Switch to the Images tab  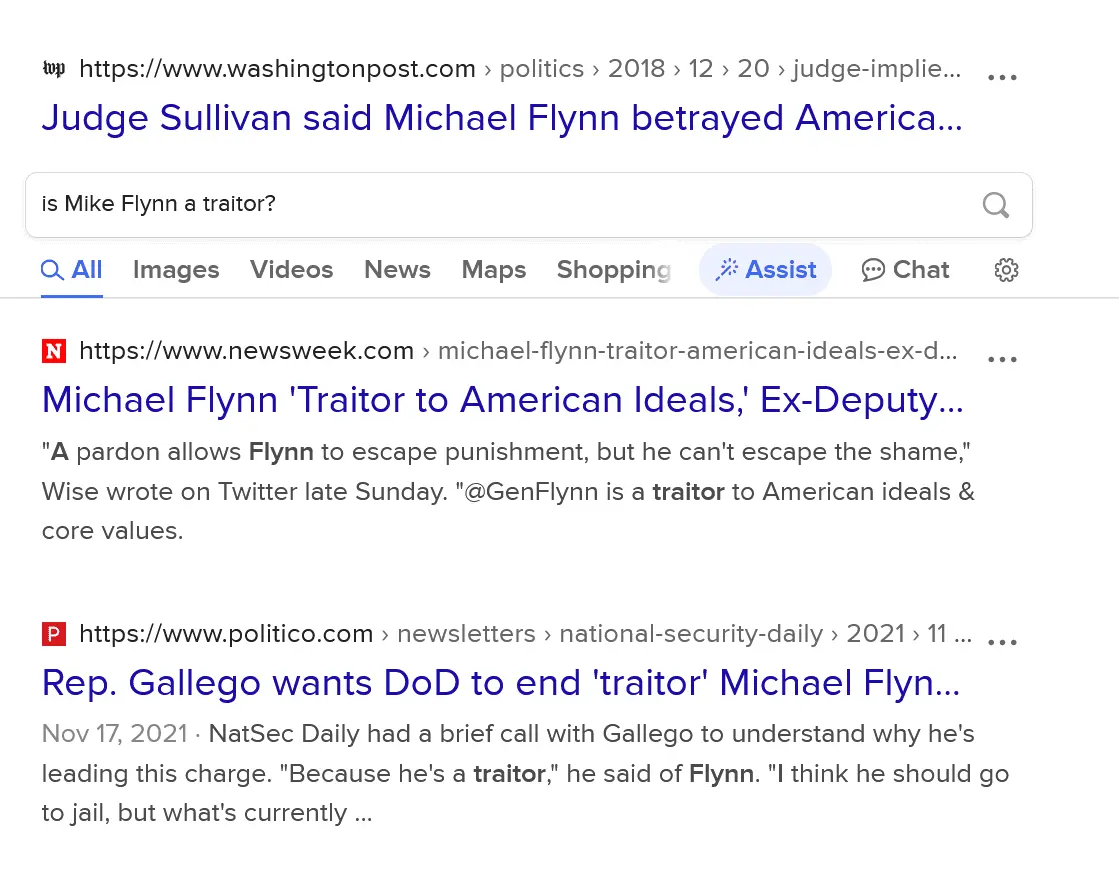point(176,270)
